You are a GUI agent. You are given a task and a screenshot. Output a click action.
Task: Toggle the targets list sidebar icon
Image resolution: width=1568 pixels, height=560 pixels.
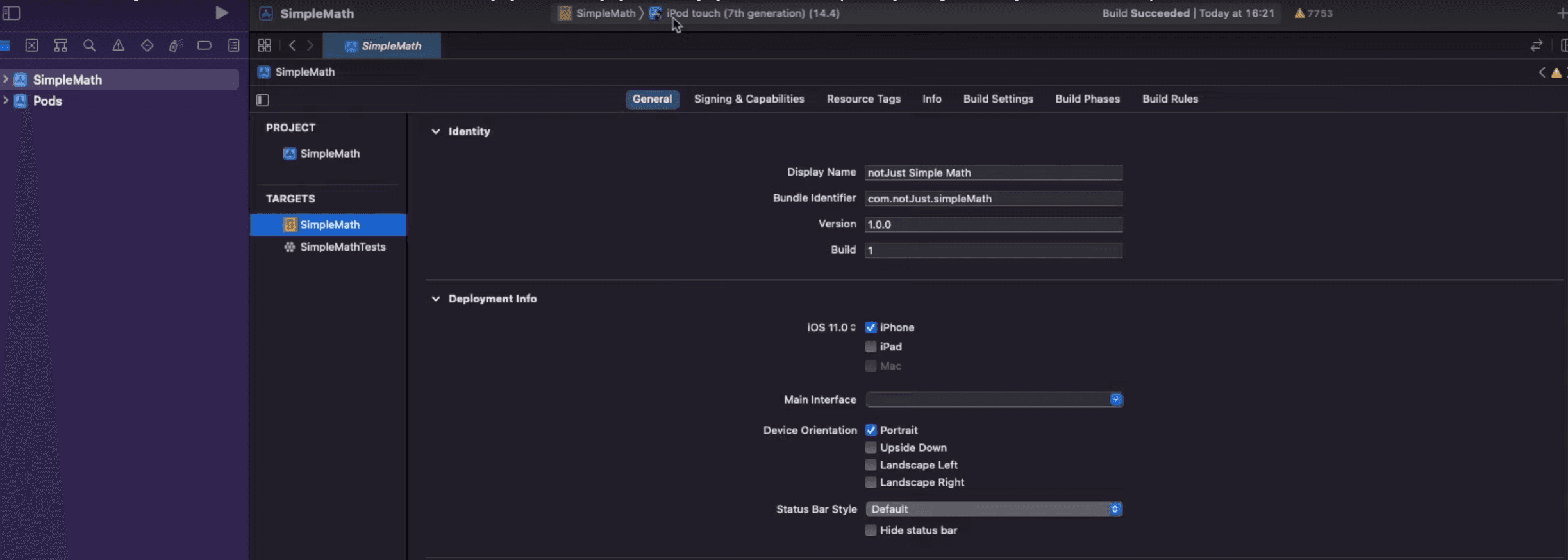(263, 100)
